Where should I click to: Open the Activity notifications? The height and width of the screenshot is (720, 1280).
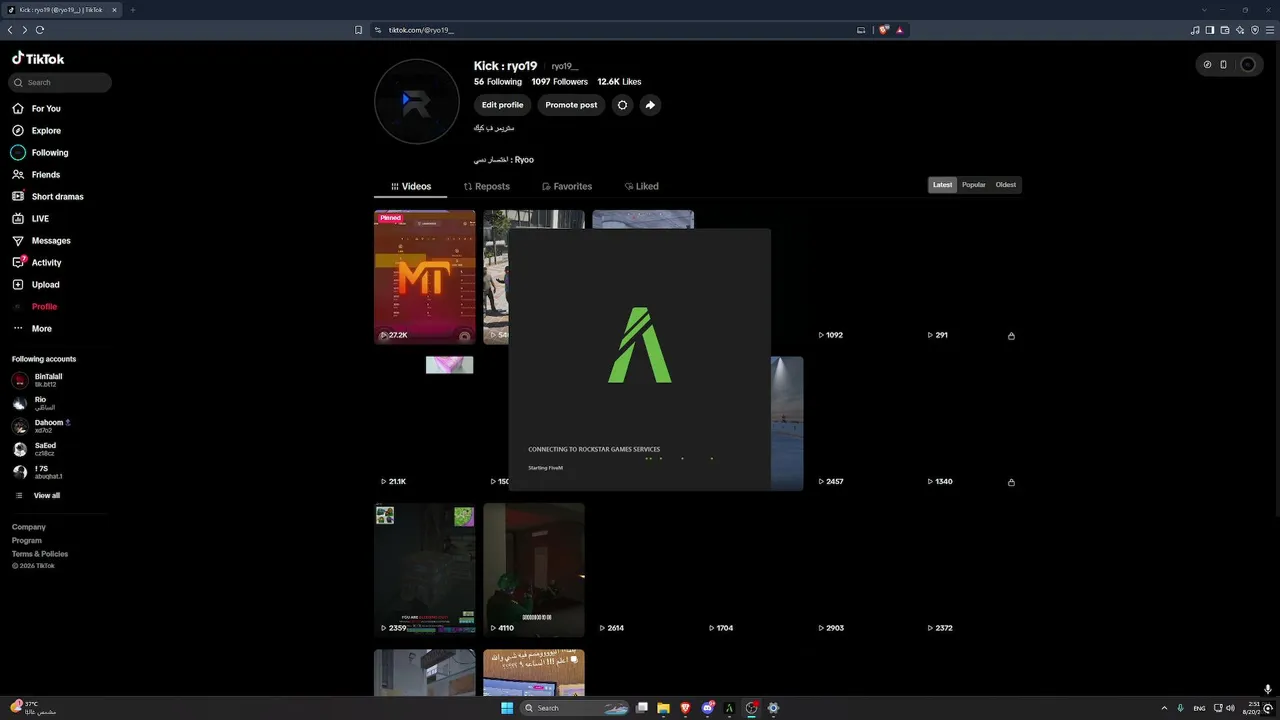point(37,263)
